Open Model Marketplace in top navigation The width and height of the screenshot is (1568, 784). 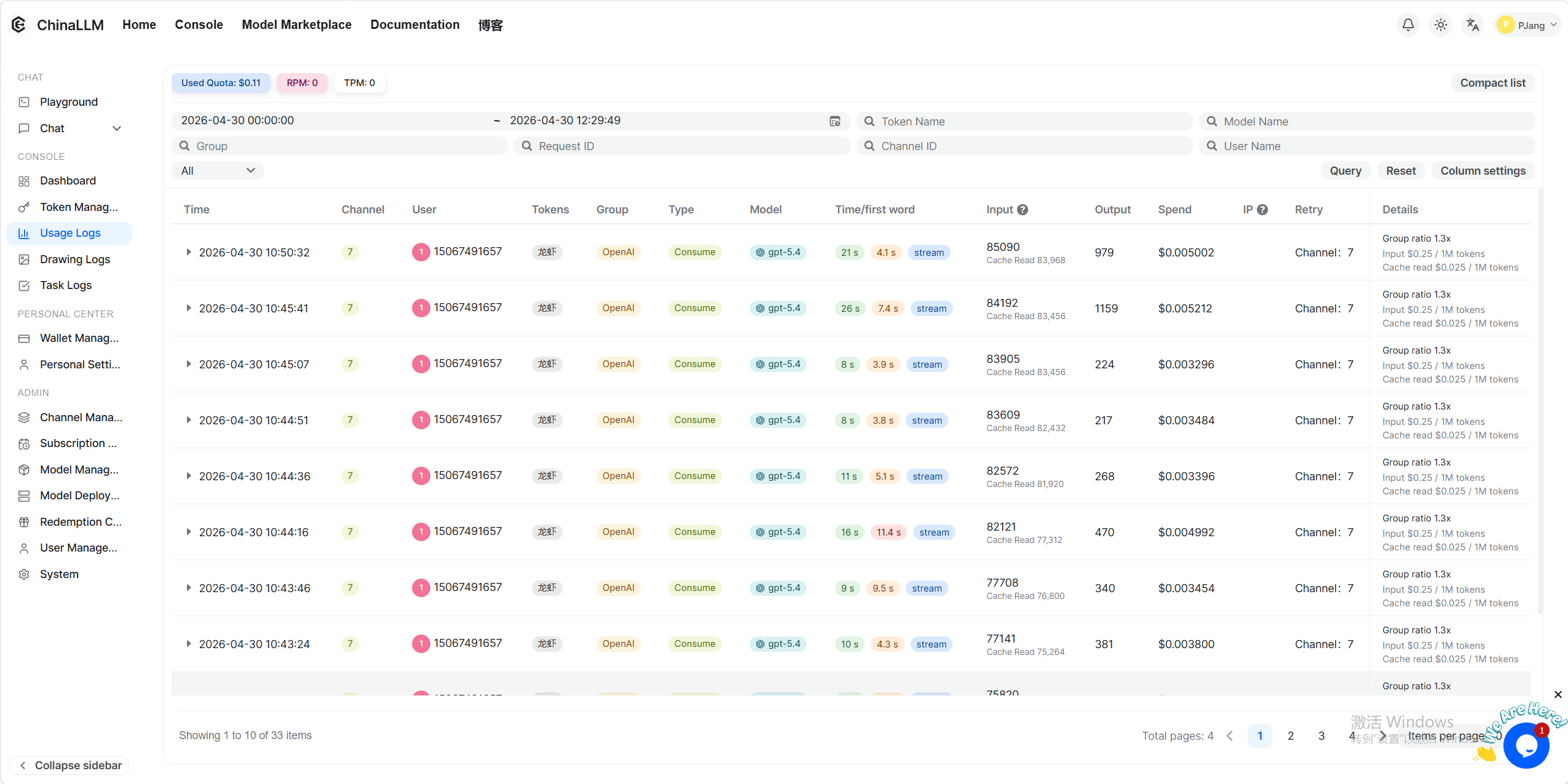click(x=296, y=25)
